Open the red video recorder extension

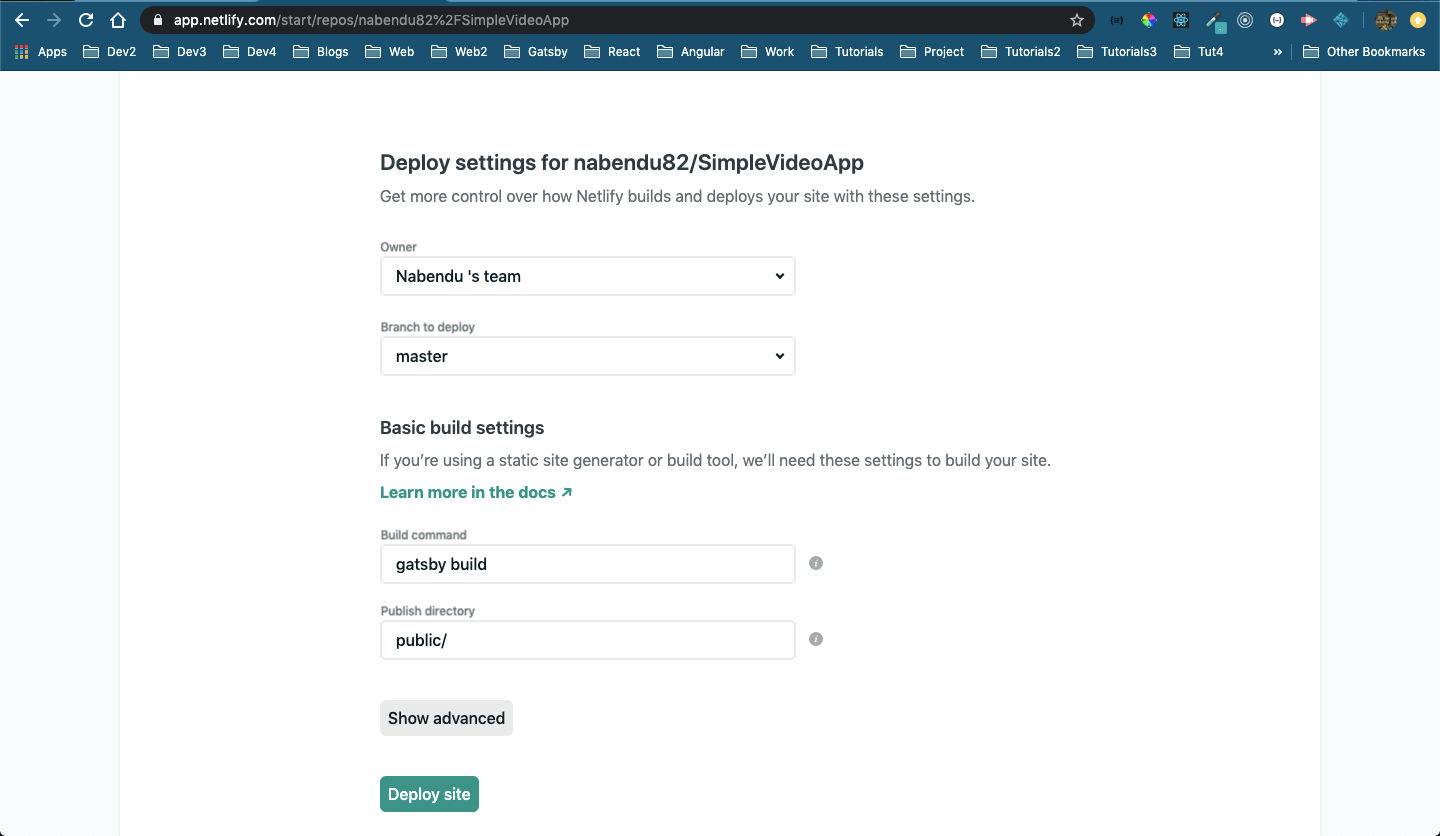pyautogui.click(x=1308, y=20)
